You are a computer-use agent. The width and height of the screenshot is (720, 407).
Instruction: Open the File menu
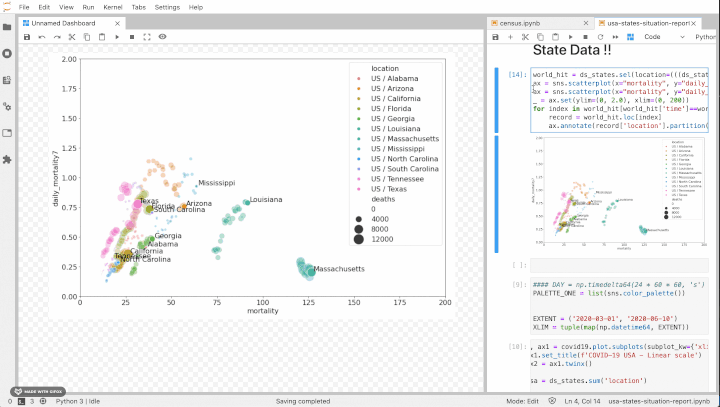click(24, 7)
